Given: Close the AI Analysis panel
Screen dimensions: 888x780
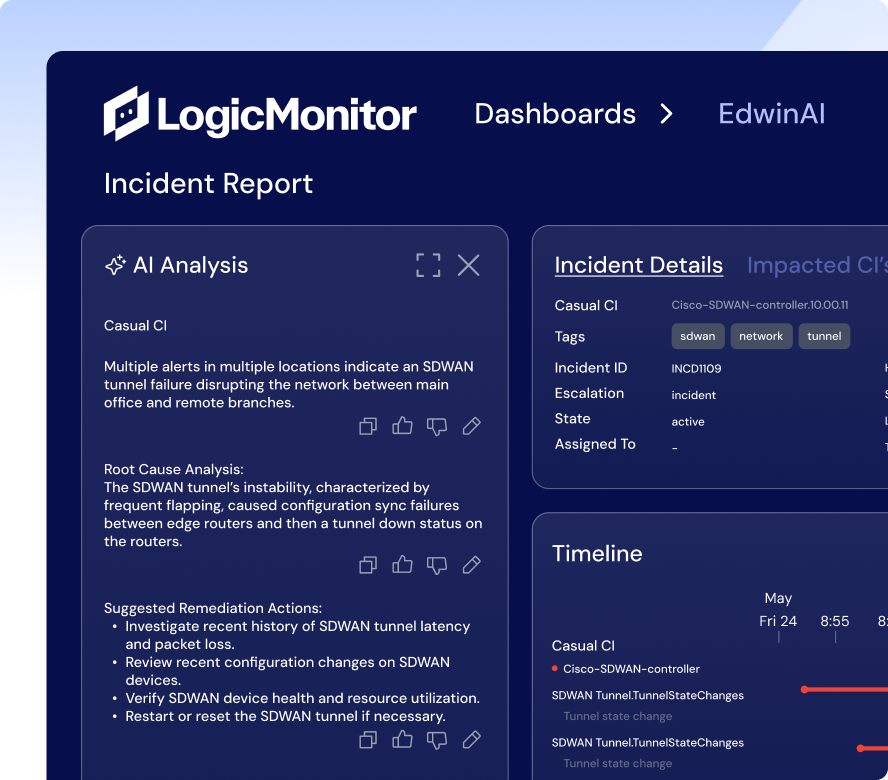Looking at the screenshot, I should (468, 265).
